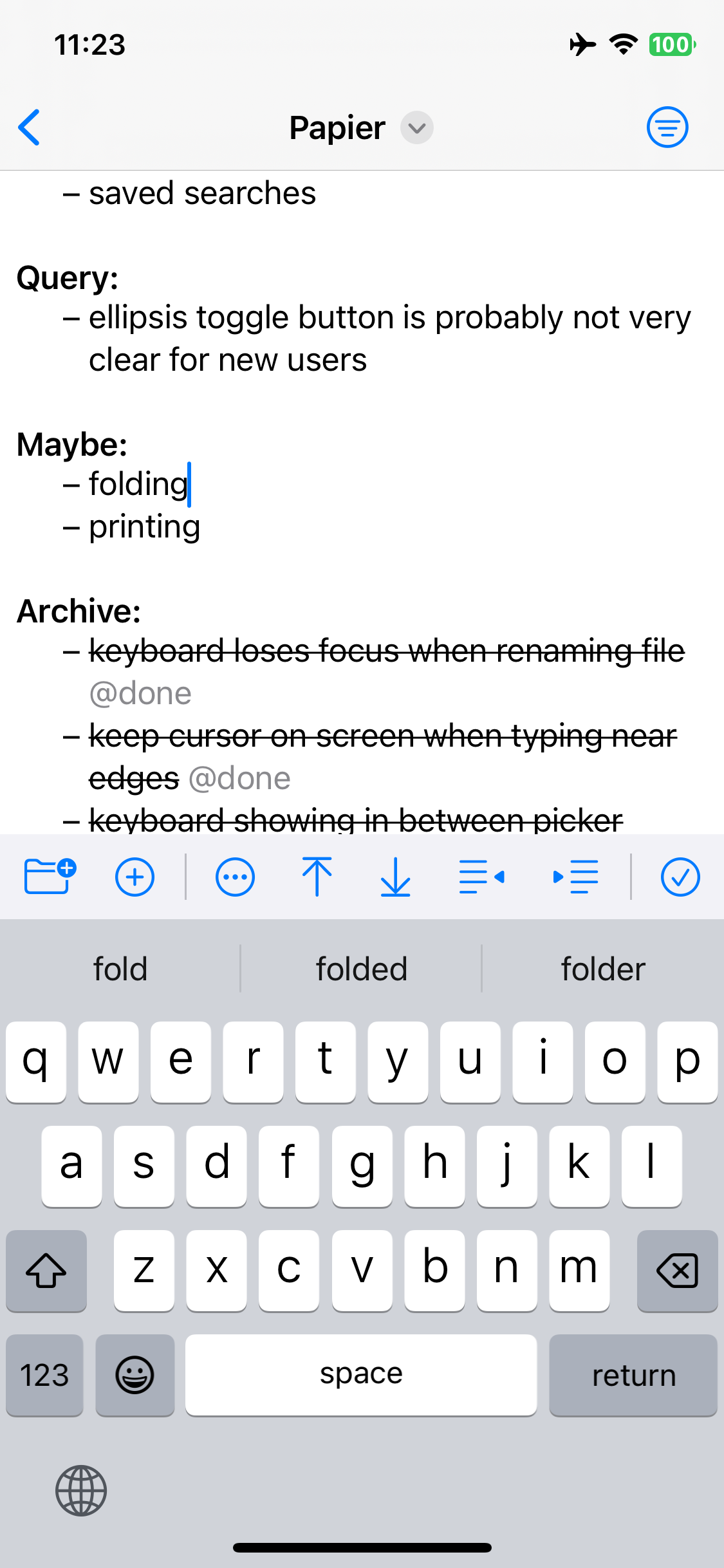Mark task done with checkmark circle icon
Screen dimensions: 724x1568
point(680,877)
